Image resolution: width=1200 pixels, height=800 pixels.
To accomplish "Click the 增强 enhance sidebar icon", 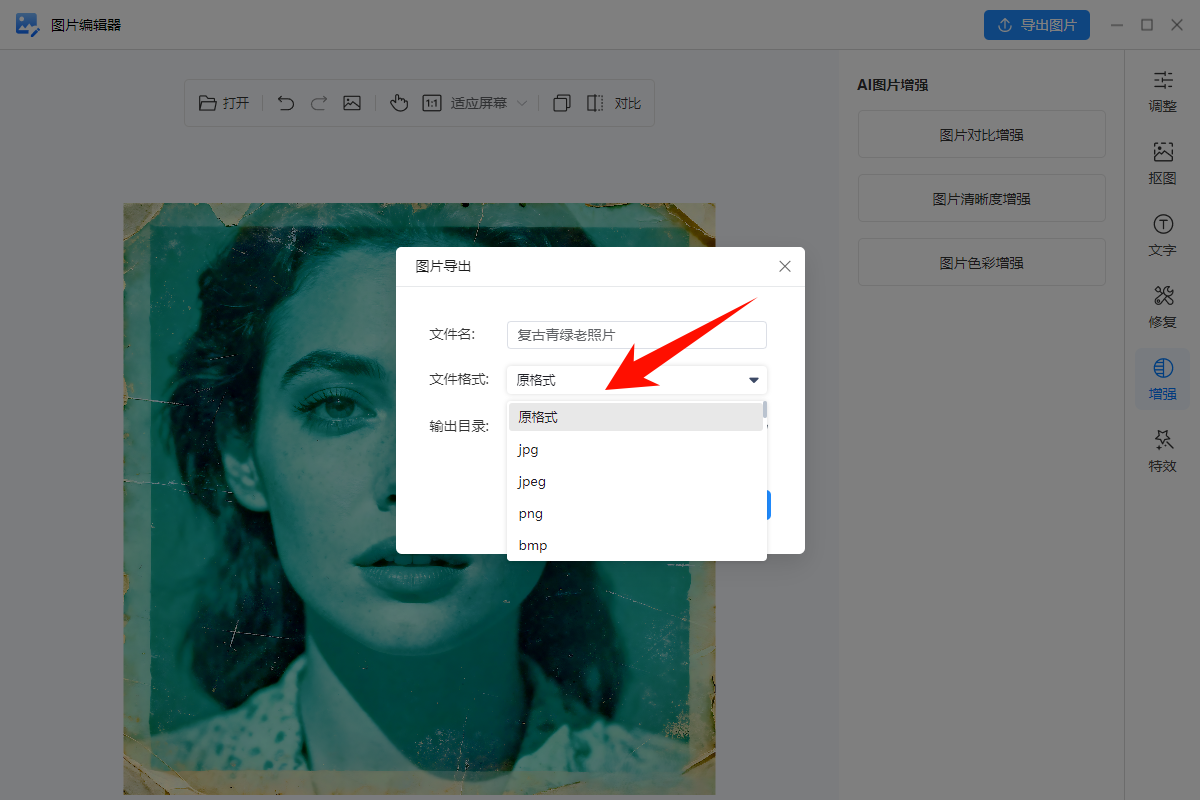I will coord(1162,379).
